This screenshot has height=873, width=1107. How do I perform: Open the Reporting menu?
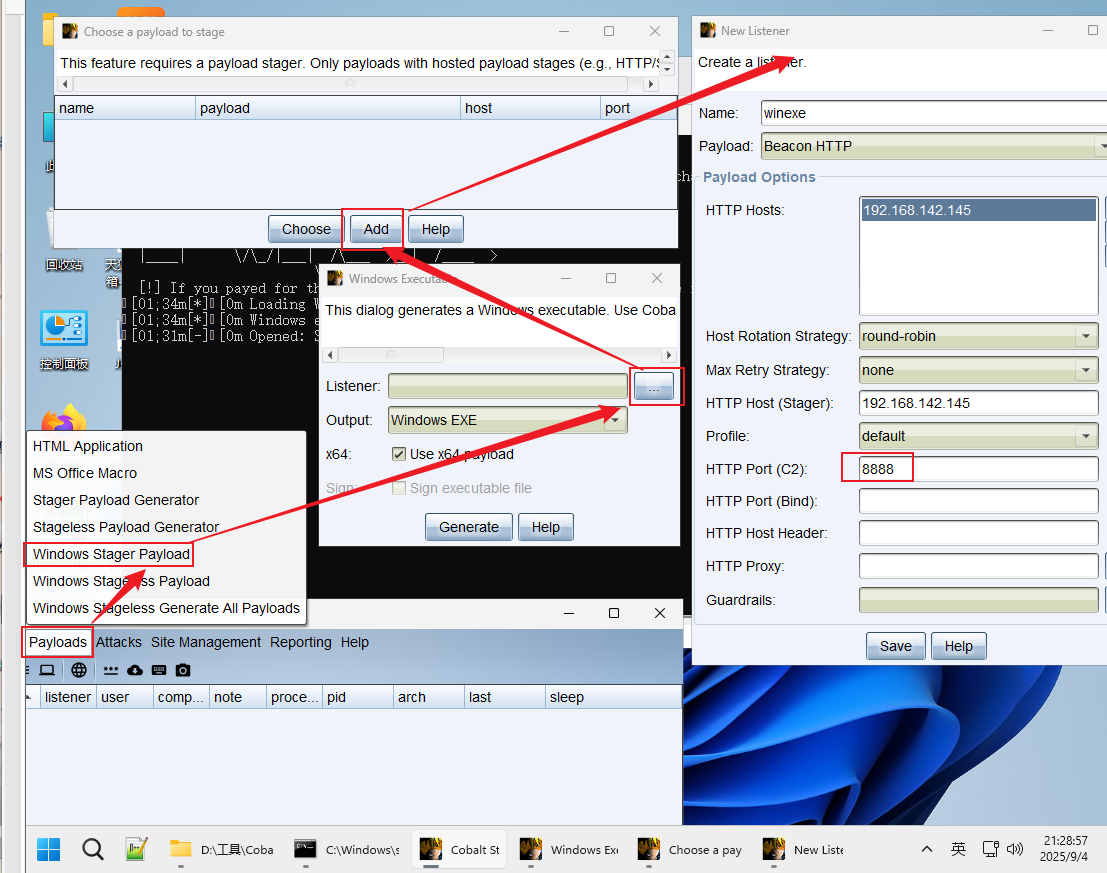tap(301, 642)
